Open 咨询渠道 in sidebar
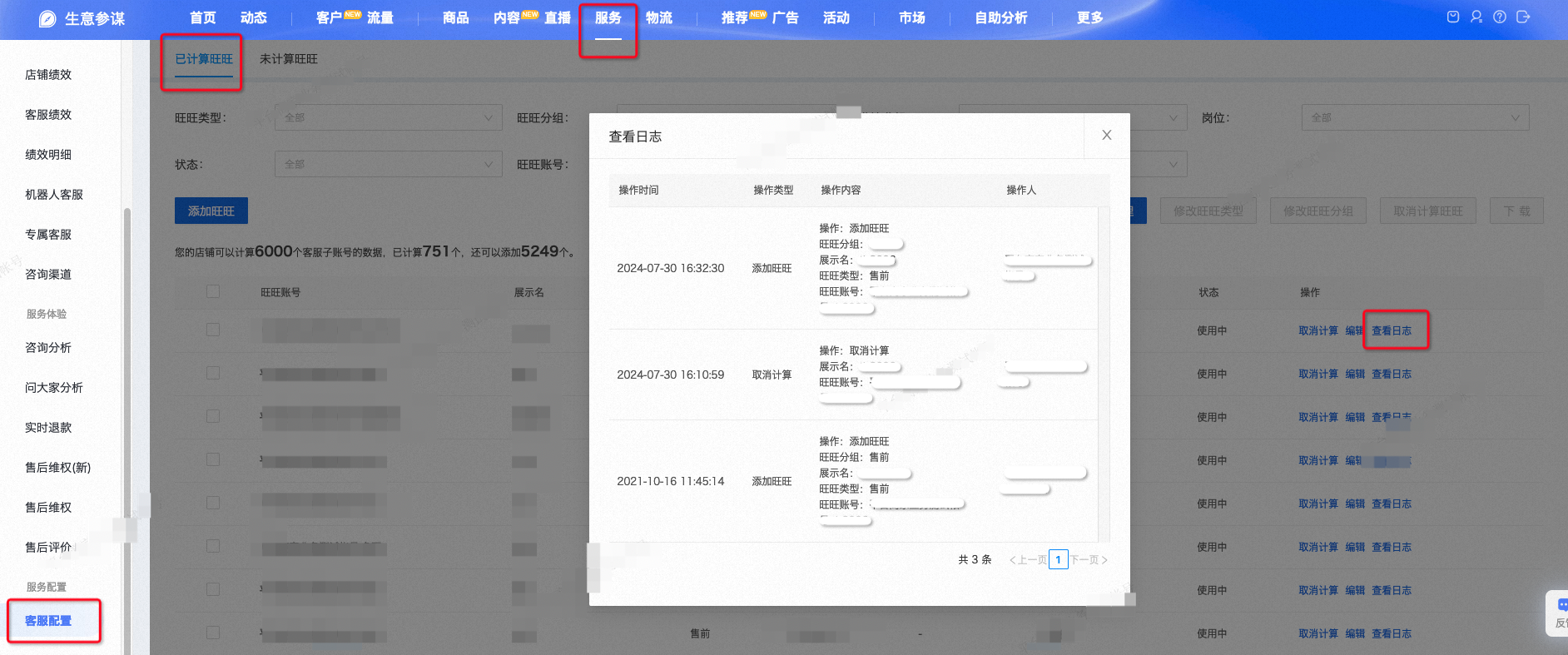 [48, 274]
